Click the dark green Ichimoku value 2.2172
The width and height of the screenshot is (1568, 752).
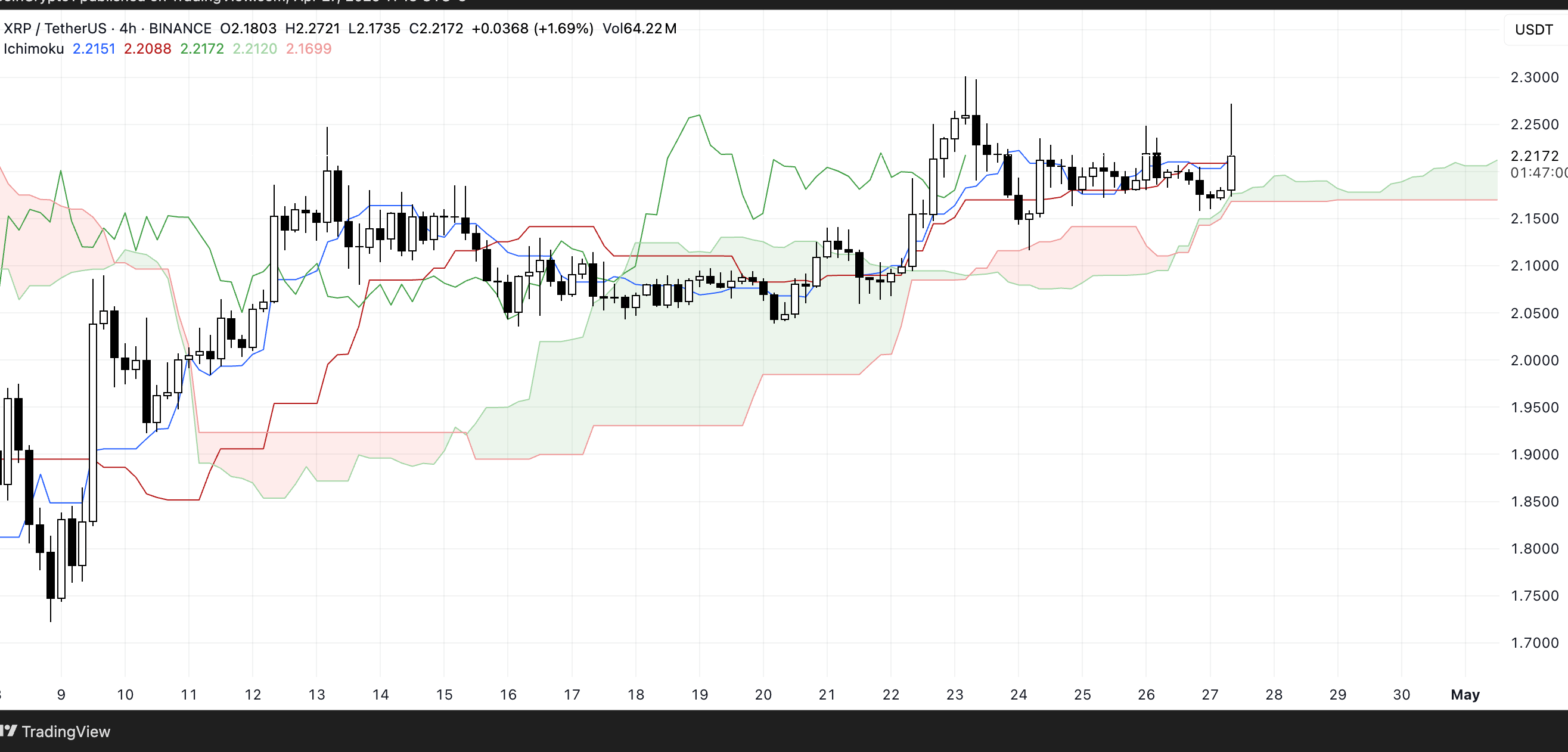tap(201, 49)
